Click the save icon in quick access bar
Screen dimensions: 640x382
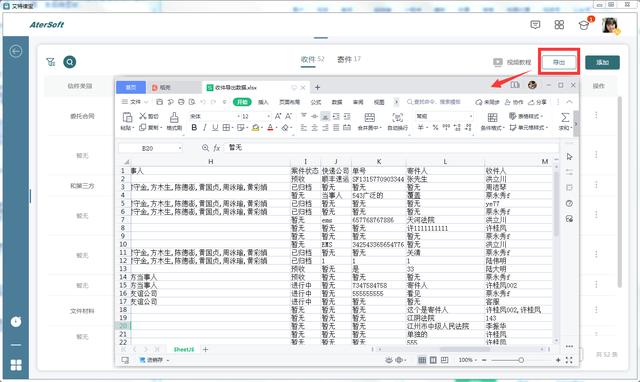coord(160,102)
